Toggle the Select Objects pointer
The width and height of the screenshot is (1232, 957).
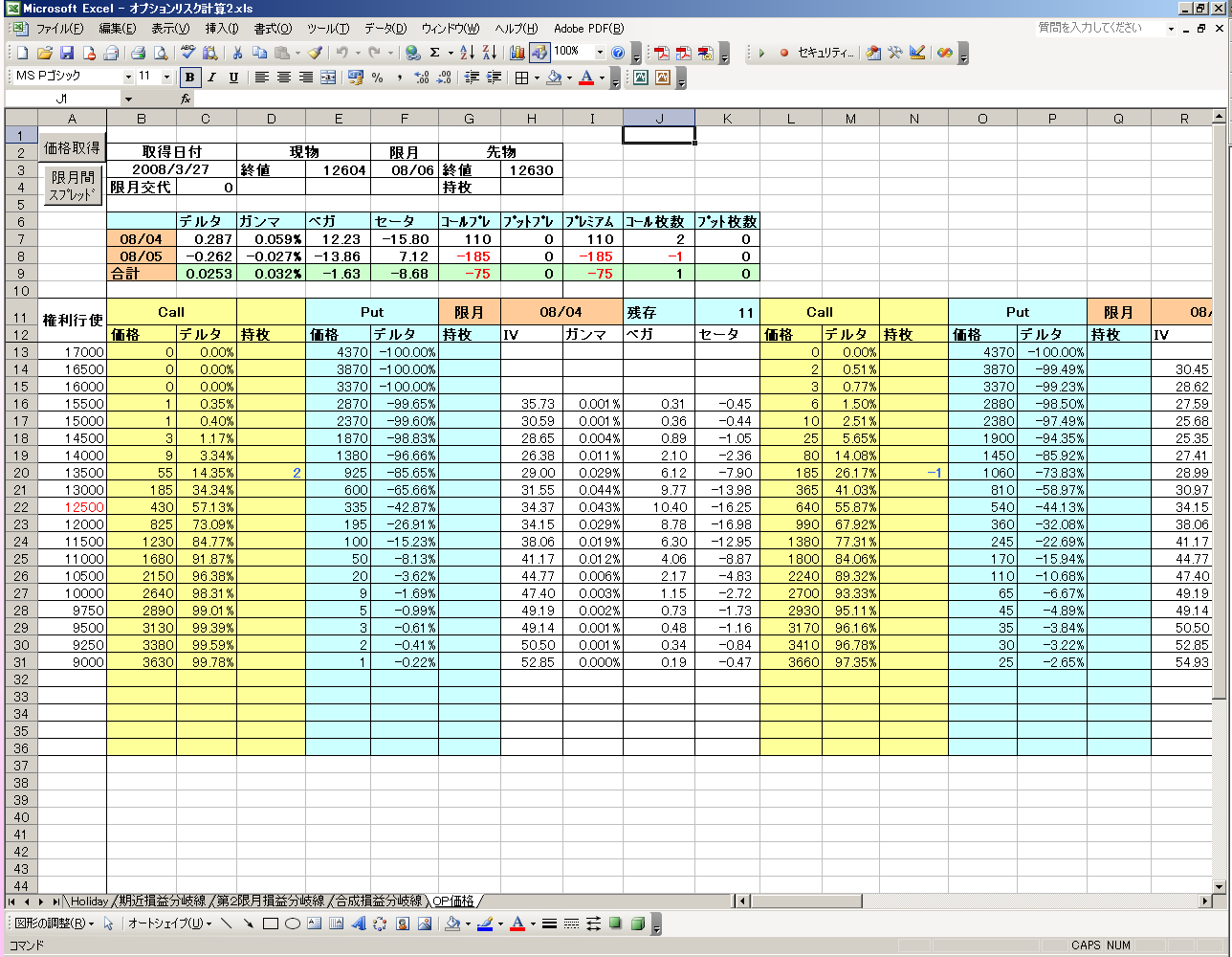point(109,924)
